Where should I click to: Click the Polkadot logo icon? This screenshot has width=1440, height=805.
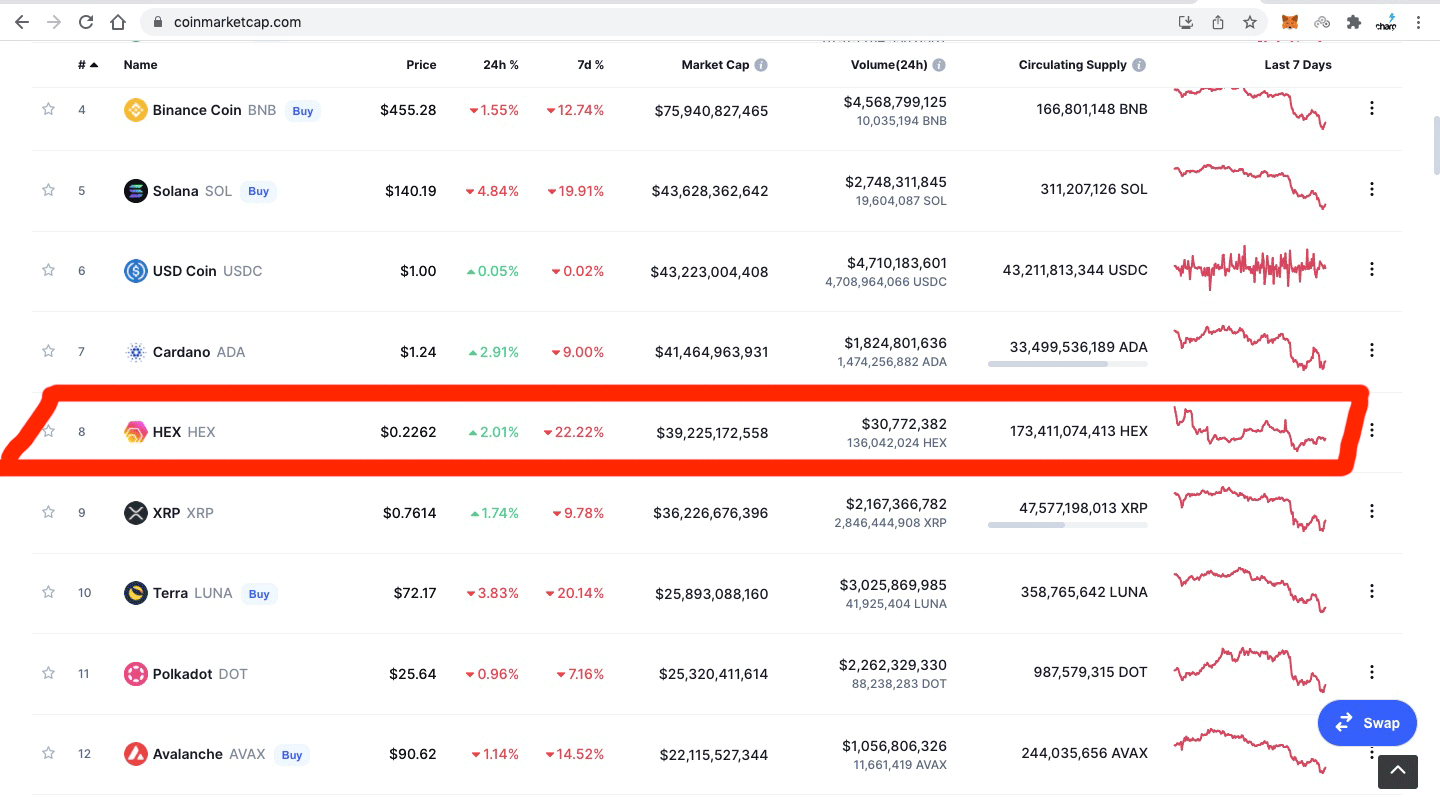tap(135, 674)
